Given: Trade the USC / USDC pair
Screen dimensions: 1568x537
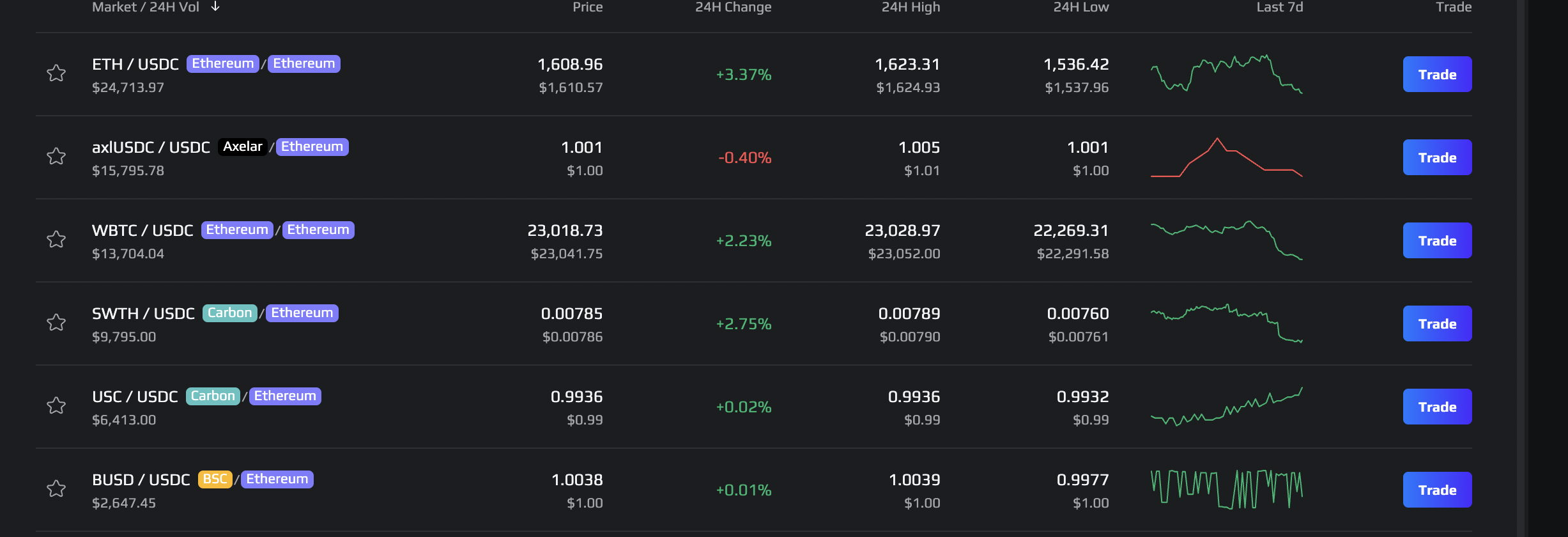Looking at the screenshot, I should click(x=1437, y=407).
